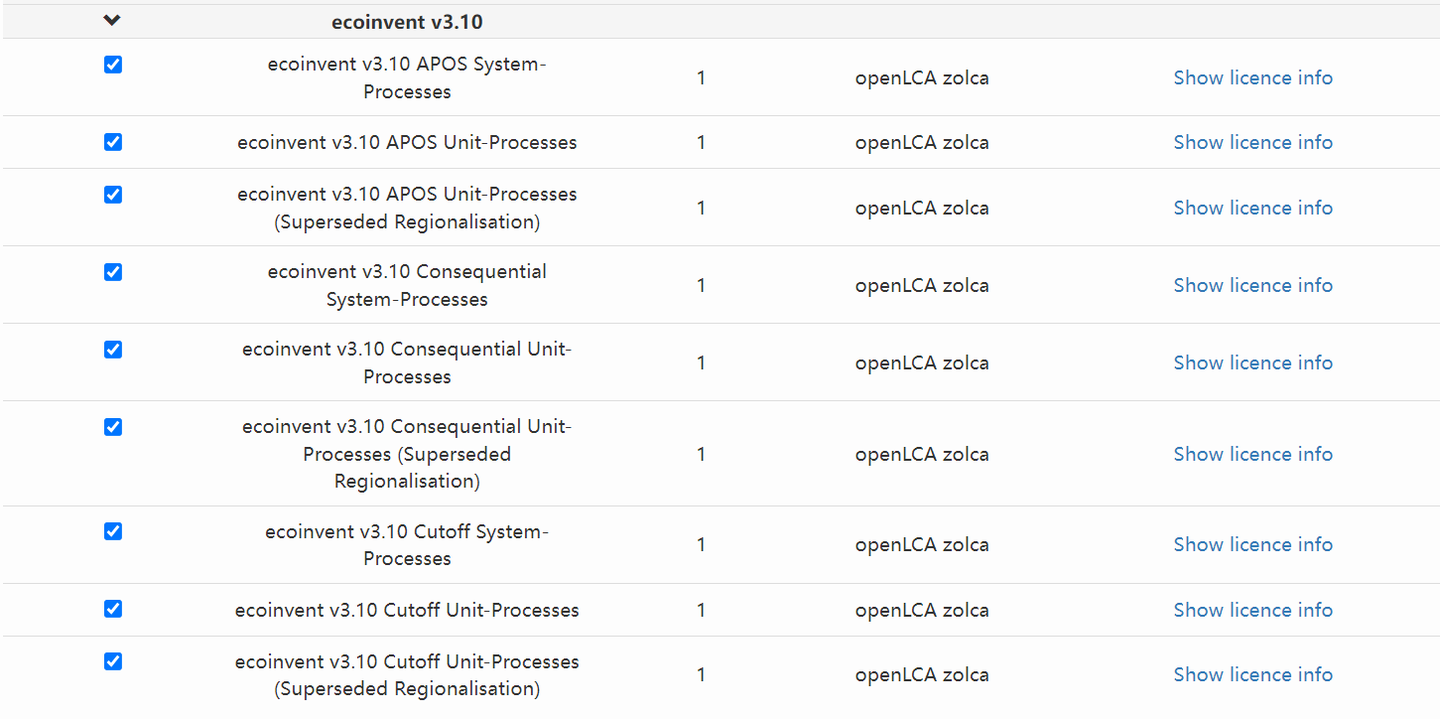
Task: Show licence info for APOS Unit-Processes
Action: 1252,143
